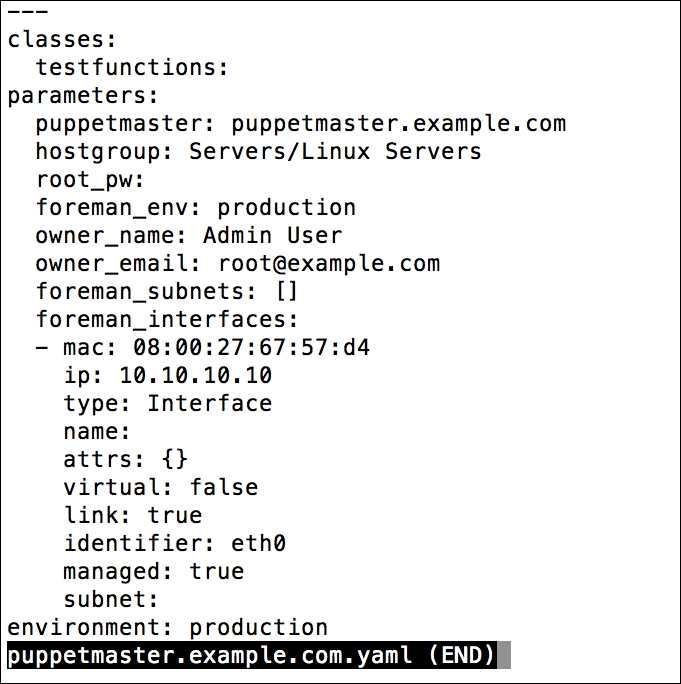This screenshot has width=681, height=684.
Task: Click the empty braces after attrs
Action: click(x=174, y=460)
